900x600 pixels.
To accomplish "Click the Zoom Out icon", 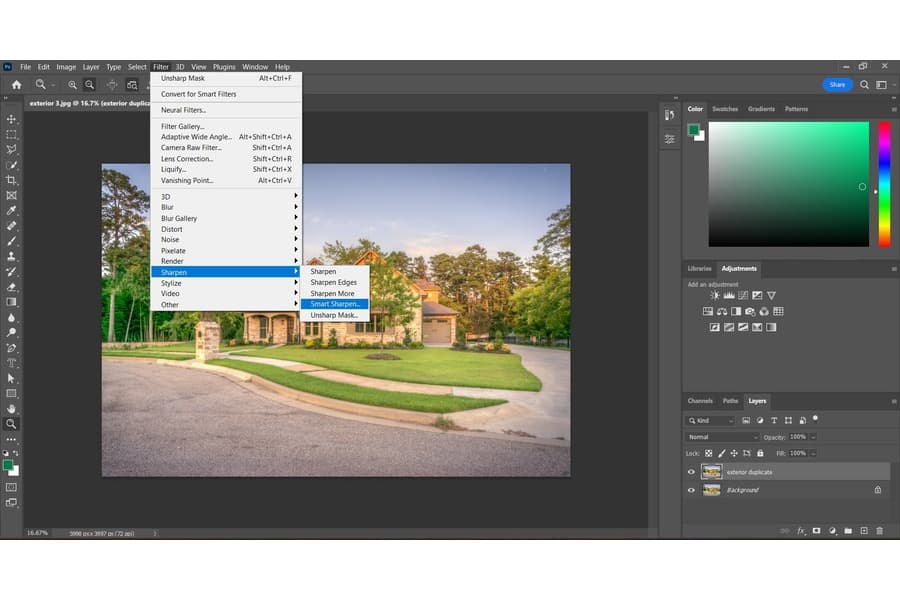I will [90, 85].
